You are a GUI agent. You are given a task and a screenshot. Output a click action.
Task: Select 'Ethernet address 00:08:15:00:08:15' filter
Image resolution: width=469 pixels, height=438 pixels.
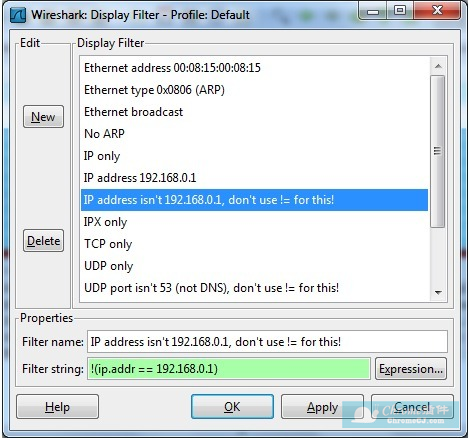[x=254, y=68]
